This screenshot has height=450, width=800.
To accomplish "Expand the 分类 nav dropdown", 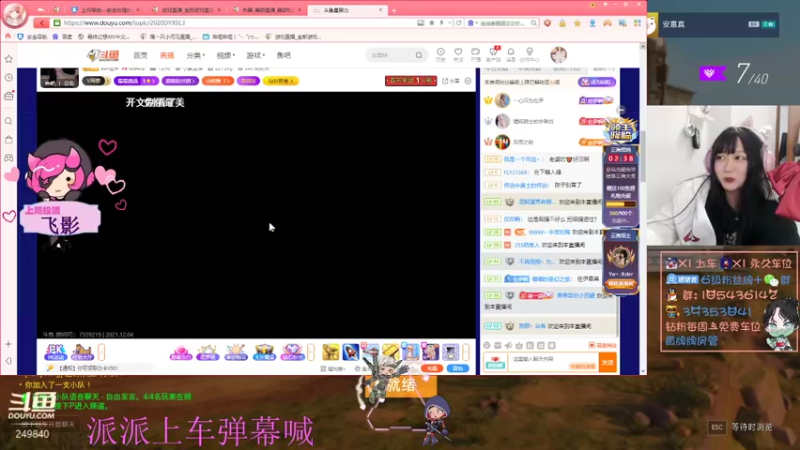I will pyautogui.click(x=195, y=55).
